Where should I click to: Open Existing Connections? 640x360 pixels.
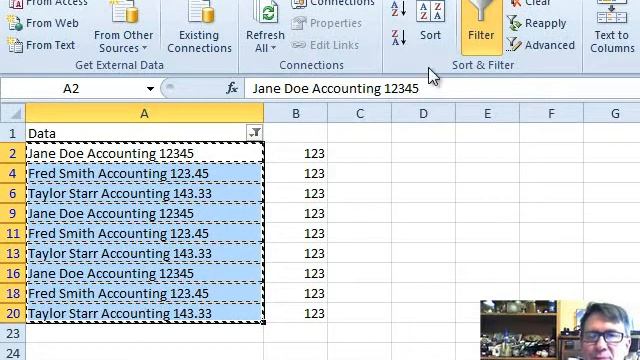(x=199, y=27)
